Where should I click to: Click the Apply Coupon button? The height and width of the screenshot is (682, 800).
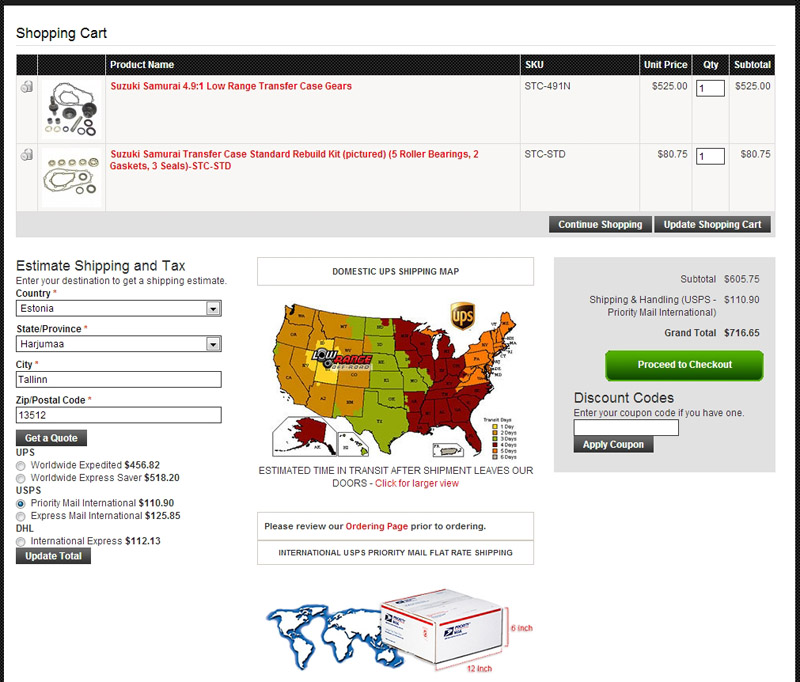613,444
